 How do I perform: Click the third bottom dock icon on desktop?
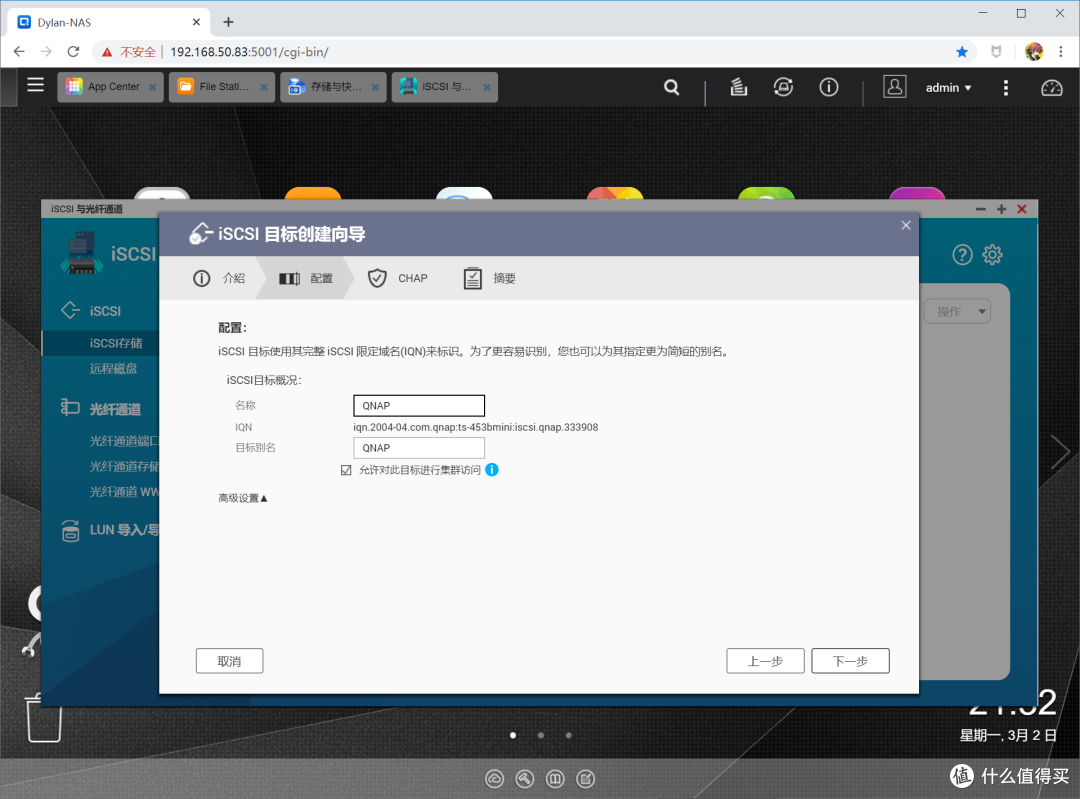coord(555,779)
